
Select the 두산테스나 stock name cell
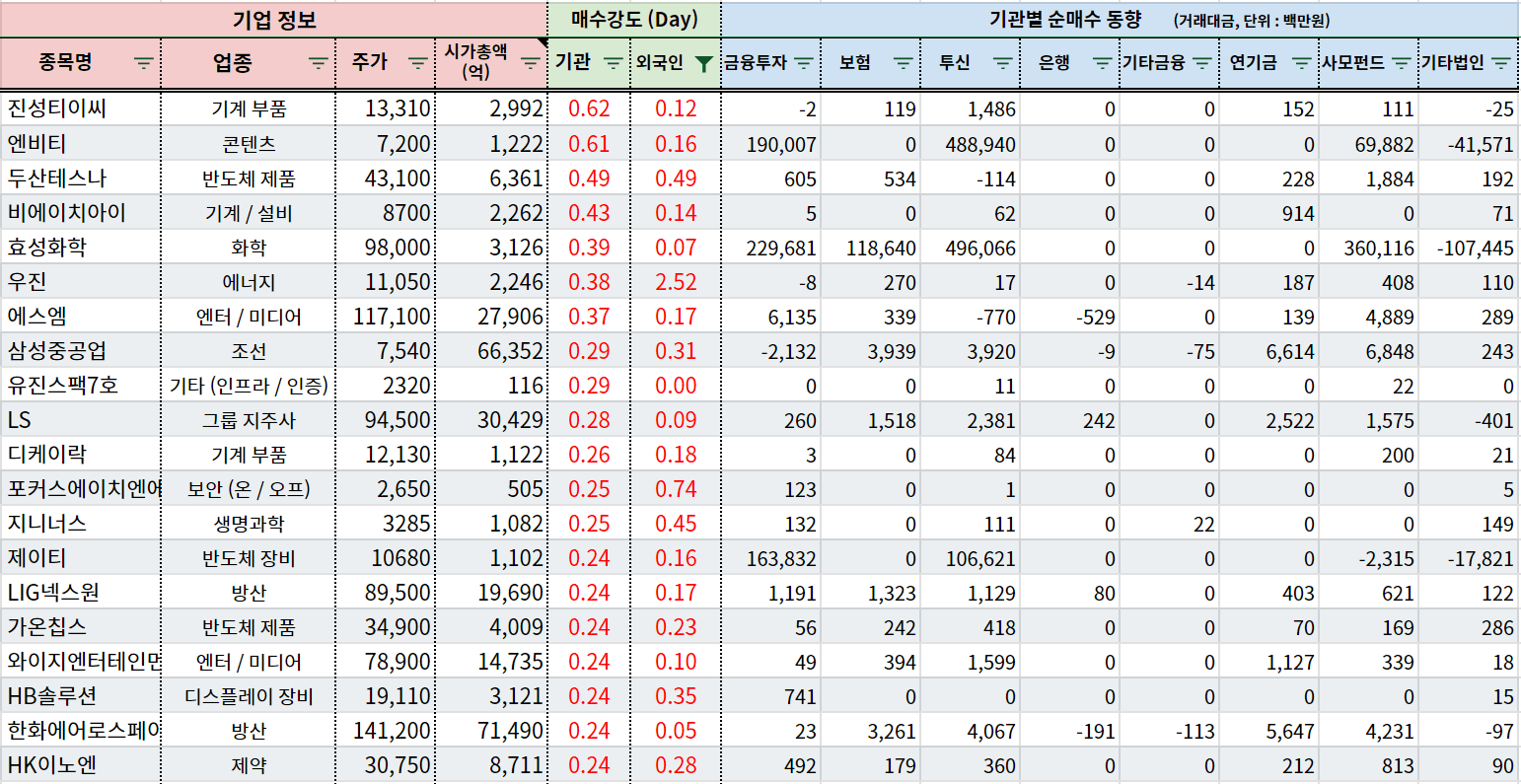(81, 178)
